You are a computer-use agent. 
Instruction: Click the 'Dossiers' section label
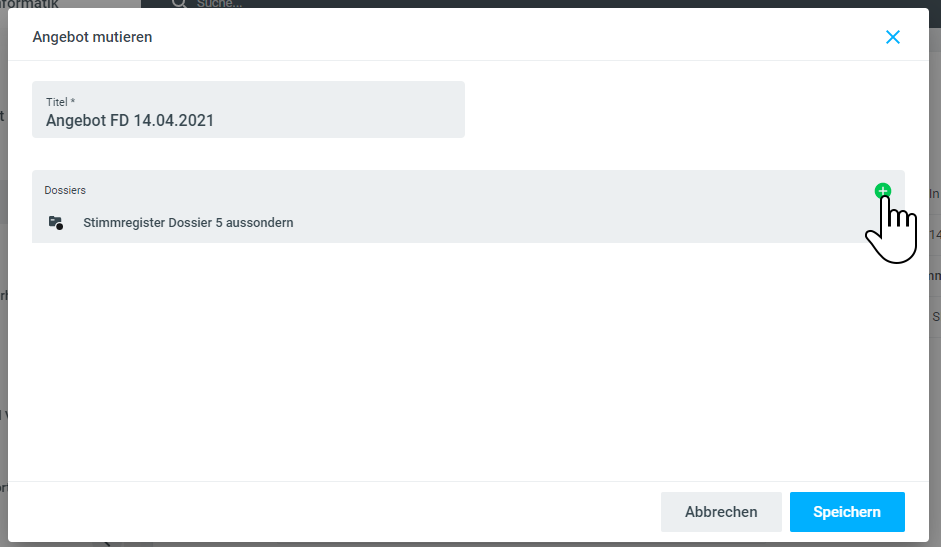tap(65, 190)
